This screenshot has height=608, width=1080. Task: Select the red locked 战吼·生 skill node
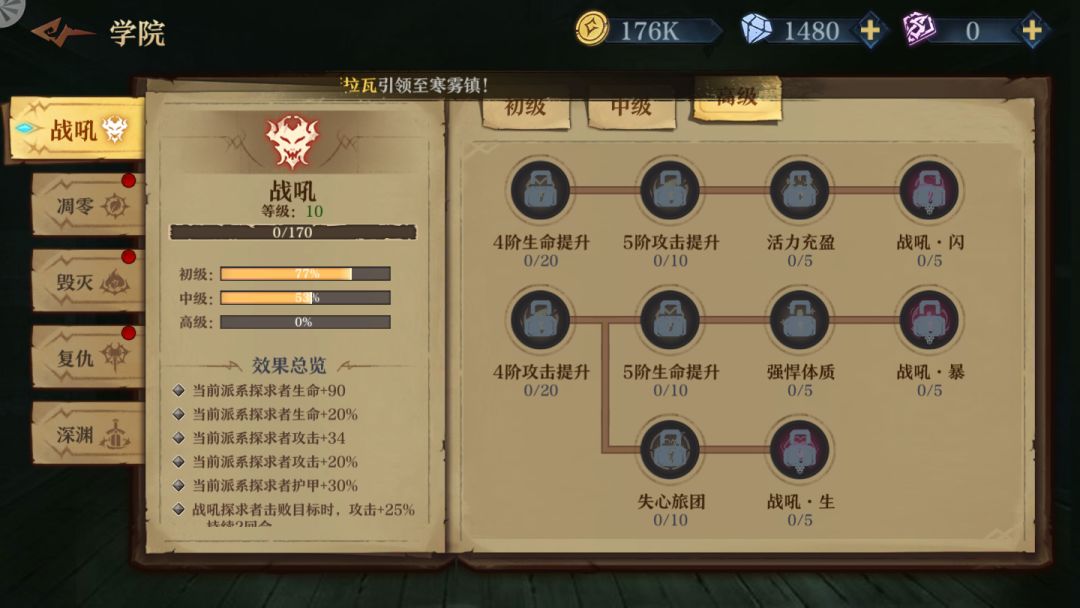(x=800, y=450)
